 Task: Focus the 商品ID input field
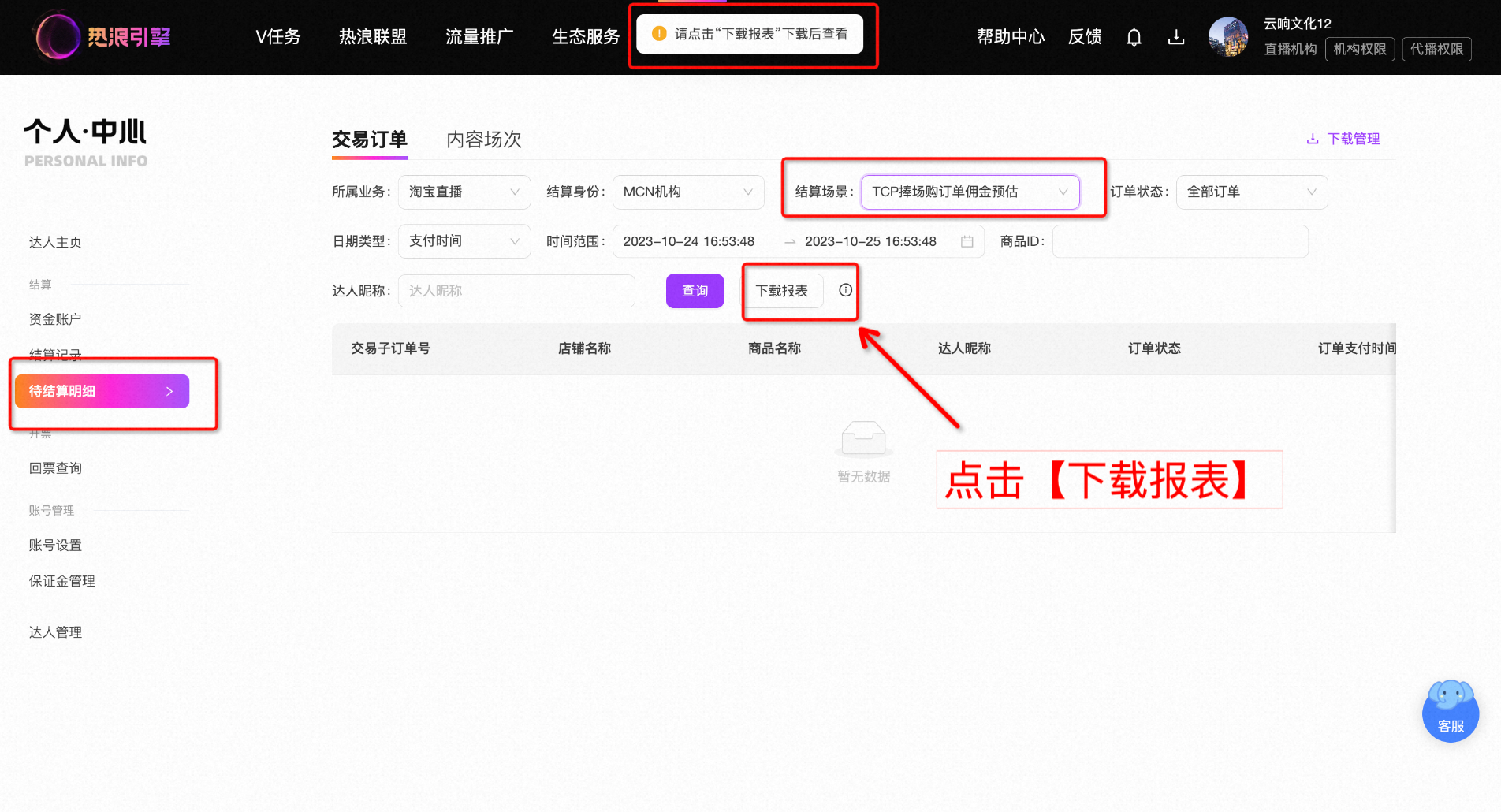[1180, 241]
